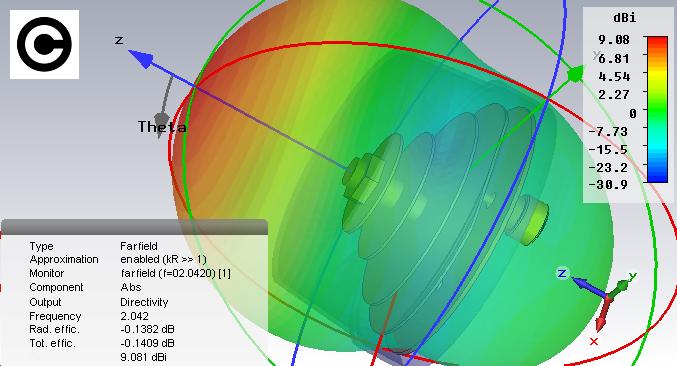Click the small triad's red X arrow
Screen dimensions: 677x366
(602, 316)
